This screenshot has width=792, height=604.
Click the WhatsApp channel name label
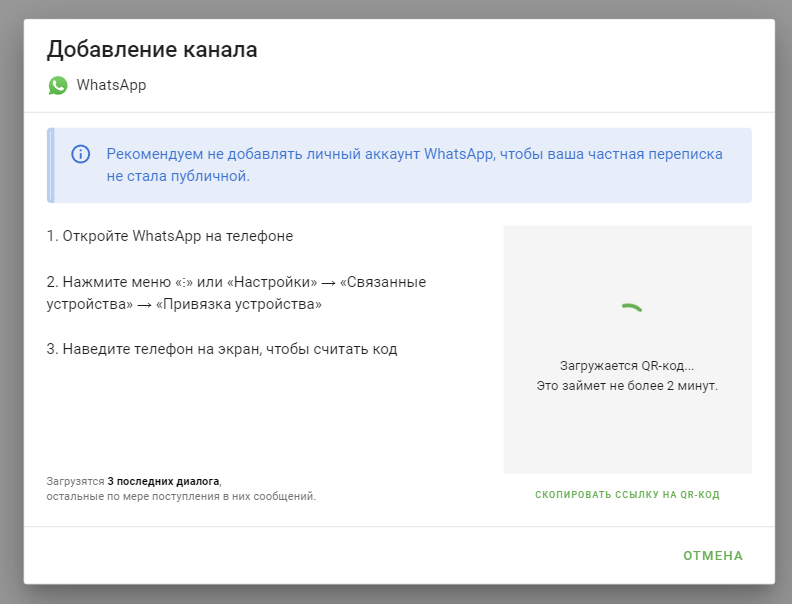[111, 85]
